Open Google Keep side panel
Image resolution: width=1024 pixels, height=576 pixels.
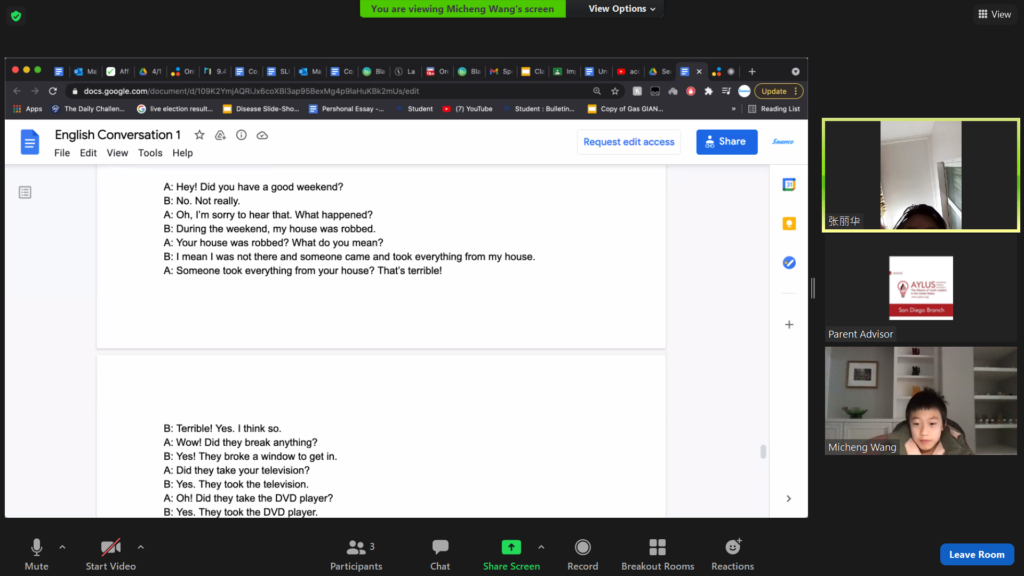[x=789, y=223]
